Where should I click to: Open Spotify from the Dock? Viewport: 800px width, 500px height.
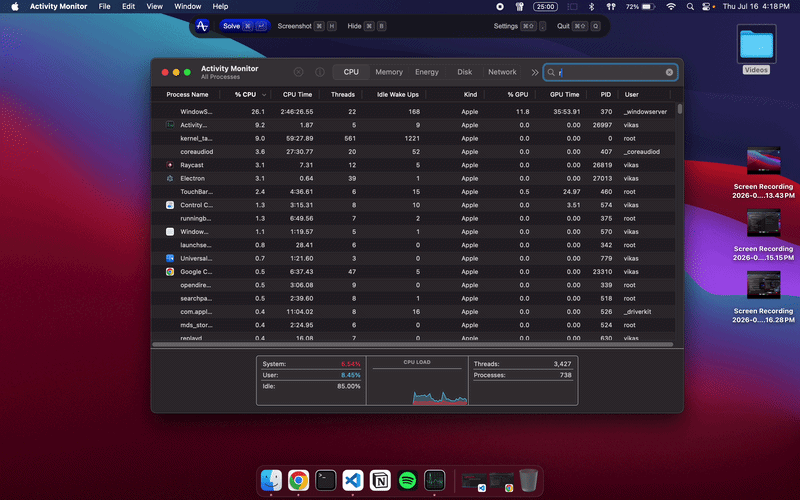(407, 480)
